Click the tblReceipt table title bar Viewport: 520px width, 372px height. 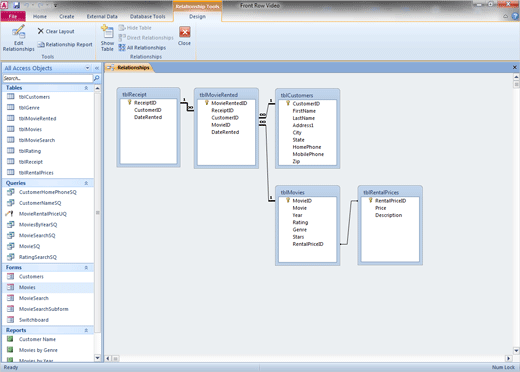(x=148, y=94)
